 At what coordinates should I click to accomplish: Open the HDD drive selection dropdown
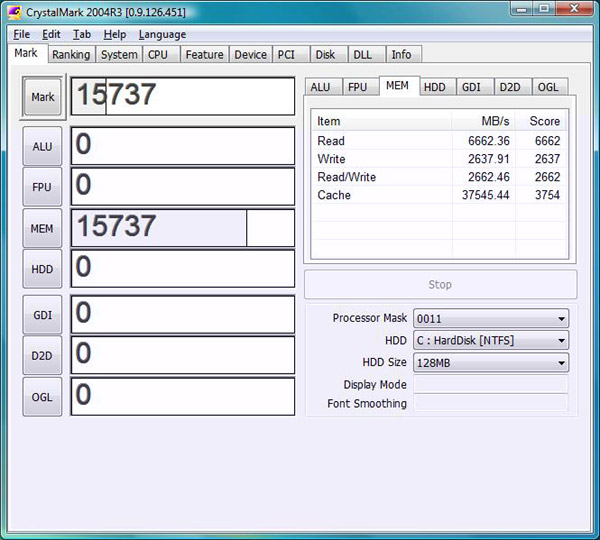click(491, 341)
